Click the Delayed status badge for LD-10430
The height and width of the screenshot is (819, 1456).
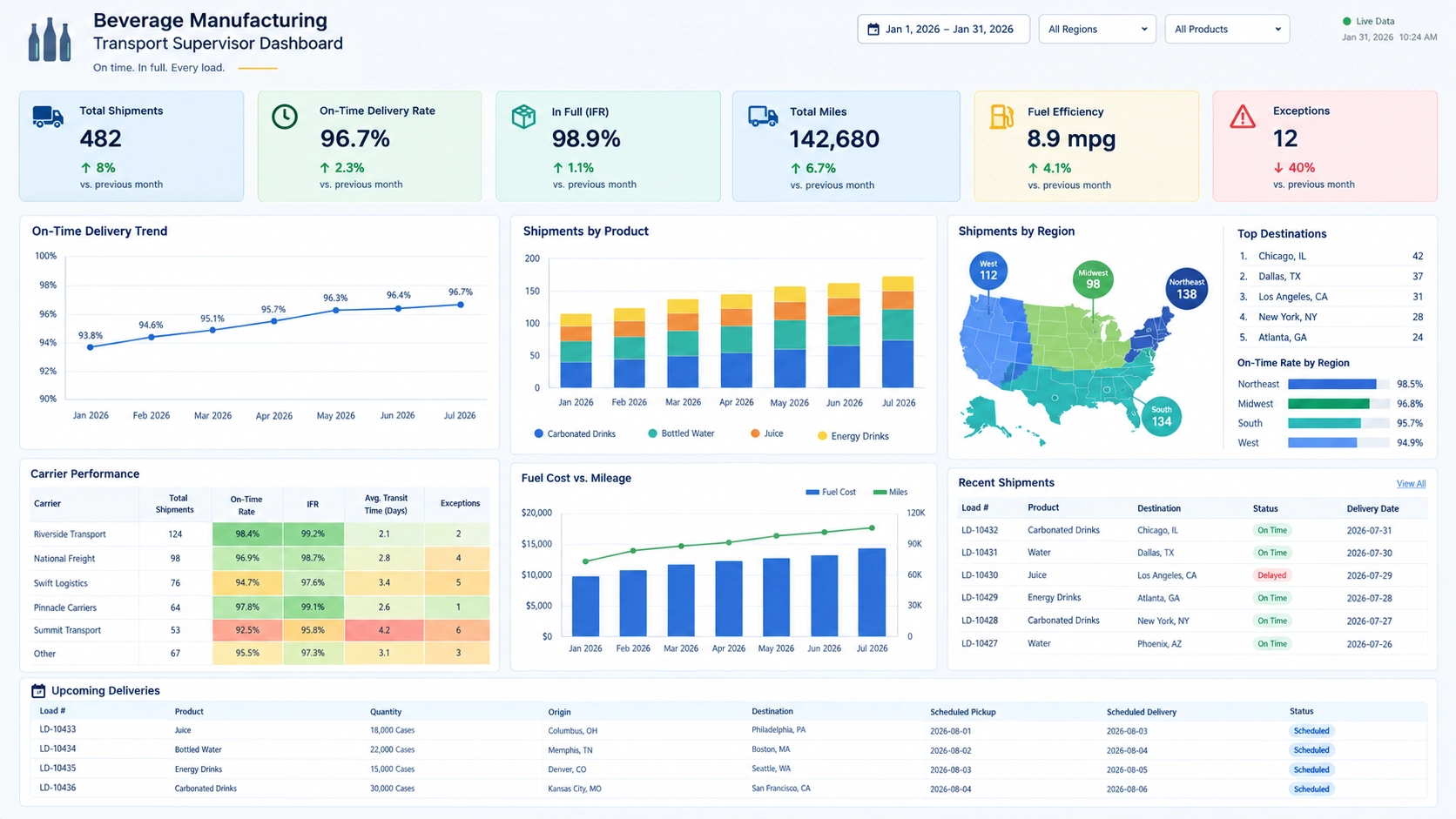pyautogui.click(x=1271, y=575)
